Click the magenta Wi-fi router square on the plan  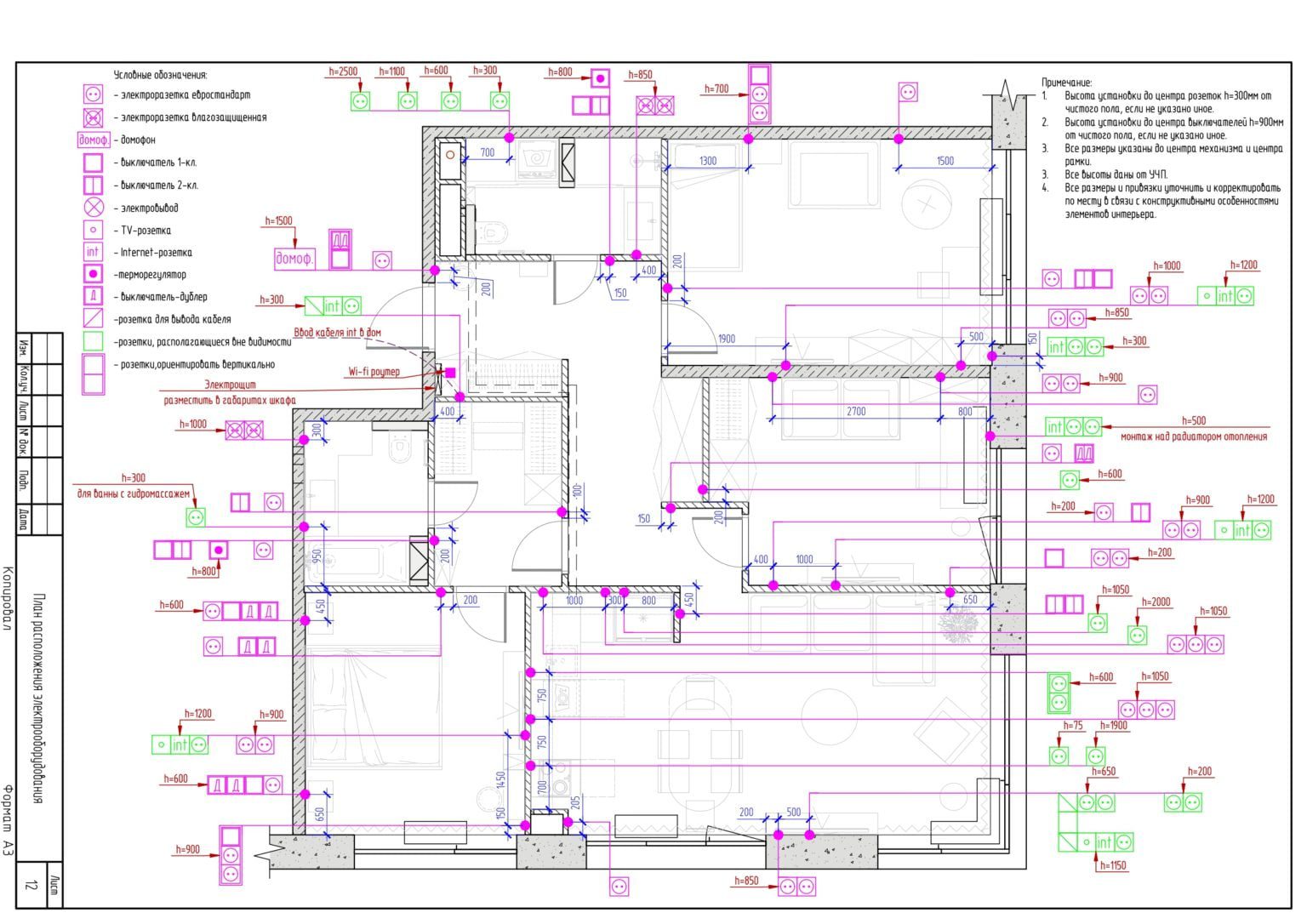click(x=451, y=373)
